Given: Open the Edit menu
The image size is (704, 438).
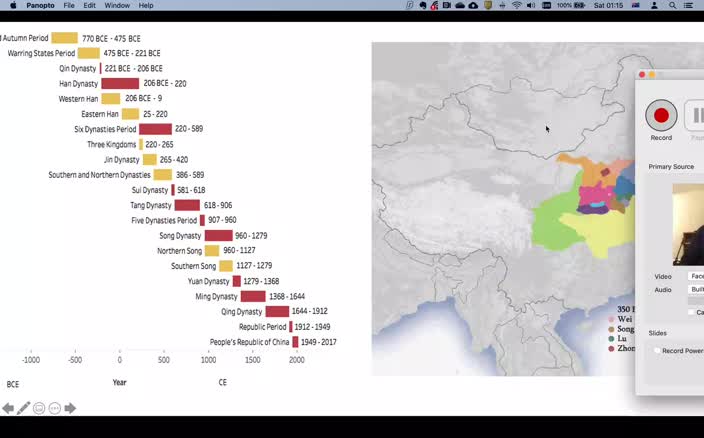Looking at the screenshot, I should pyautogui.click(x=90, y=6).
